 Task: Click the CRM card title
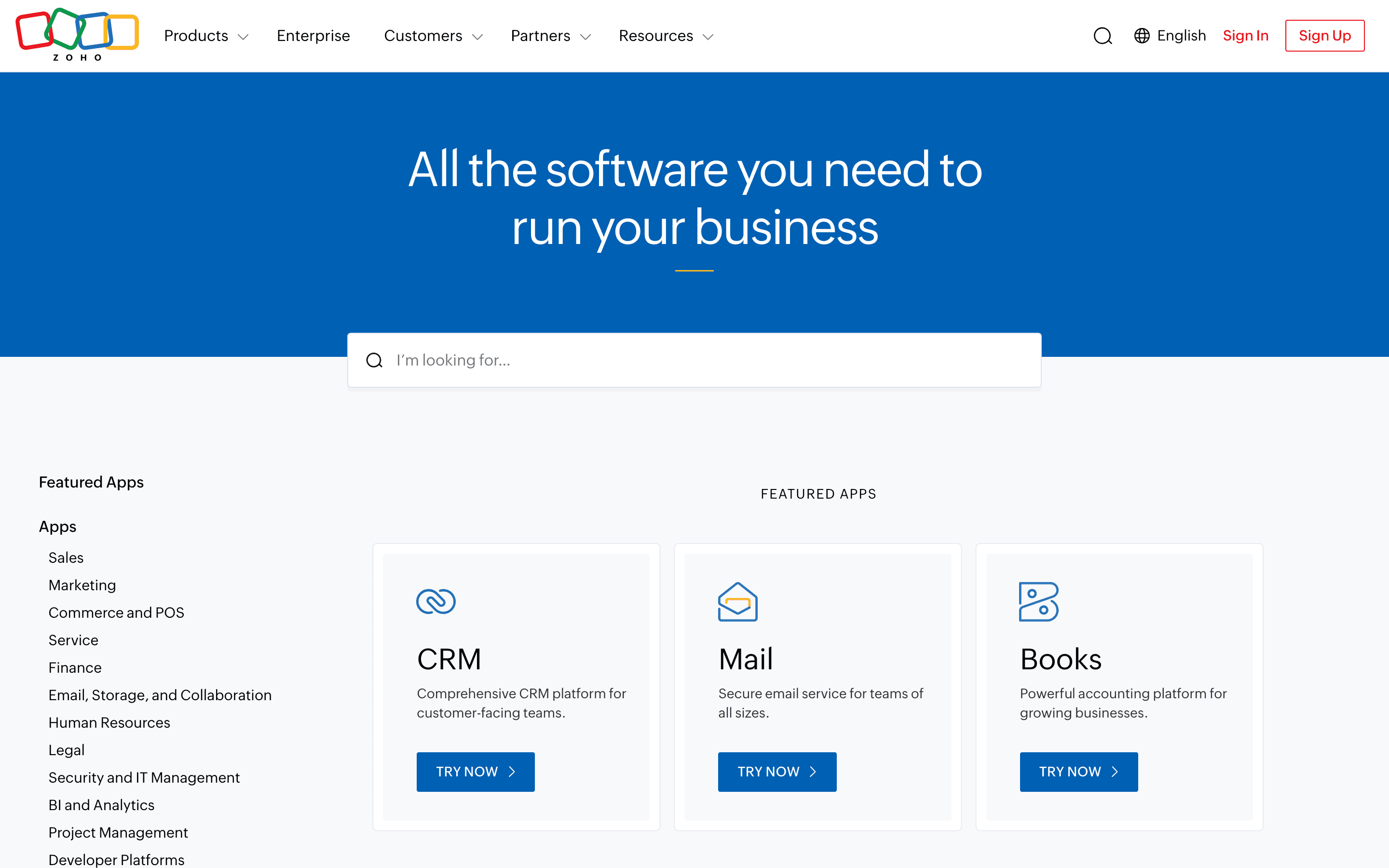click(449, 659)
